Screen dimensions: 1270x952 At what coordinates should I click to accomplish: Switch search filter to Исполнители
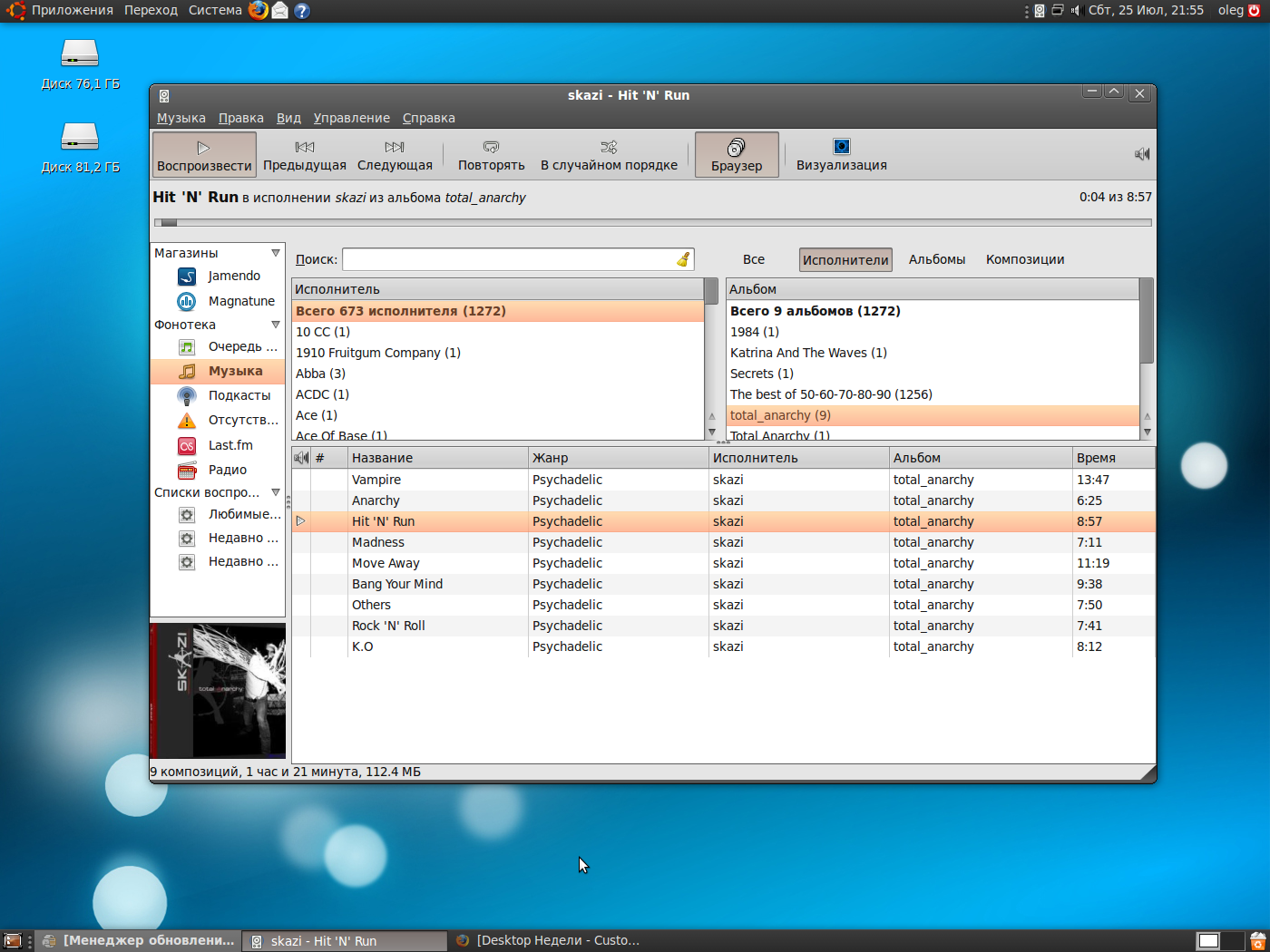(845, 260)
